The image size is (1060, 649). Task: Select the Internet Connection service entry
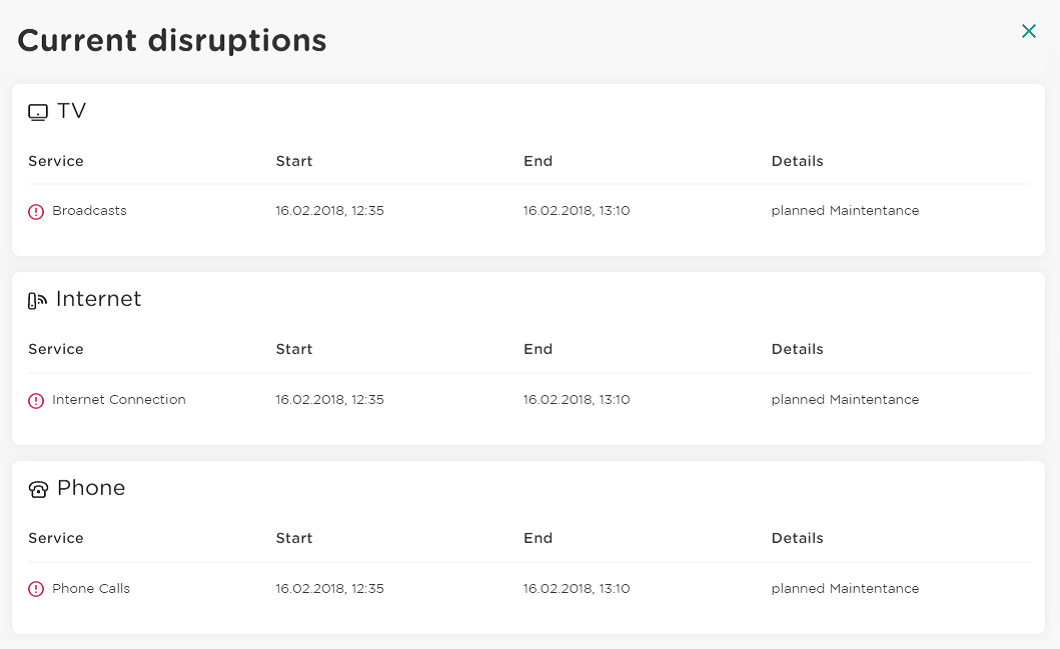click(x=119, y=400)
